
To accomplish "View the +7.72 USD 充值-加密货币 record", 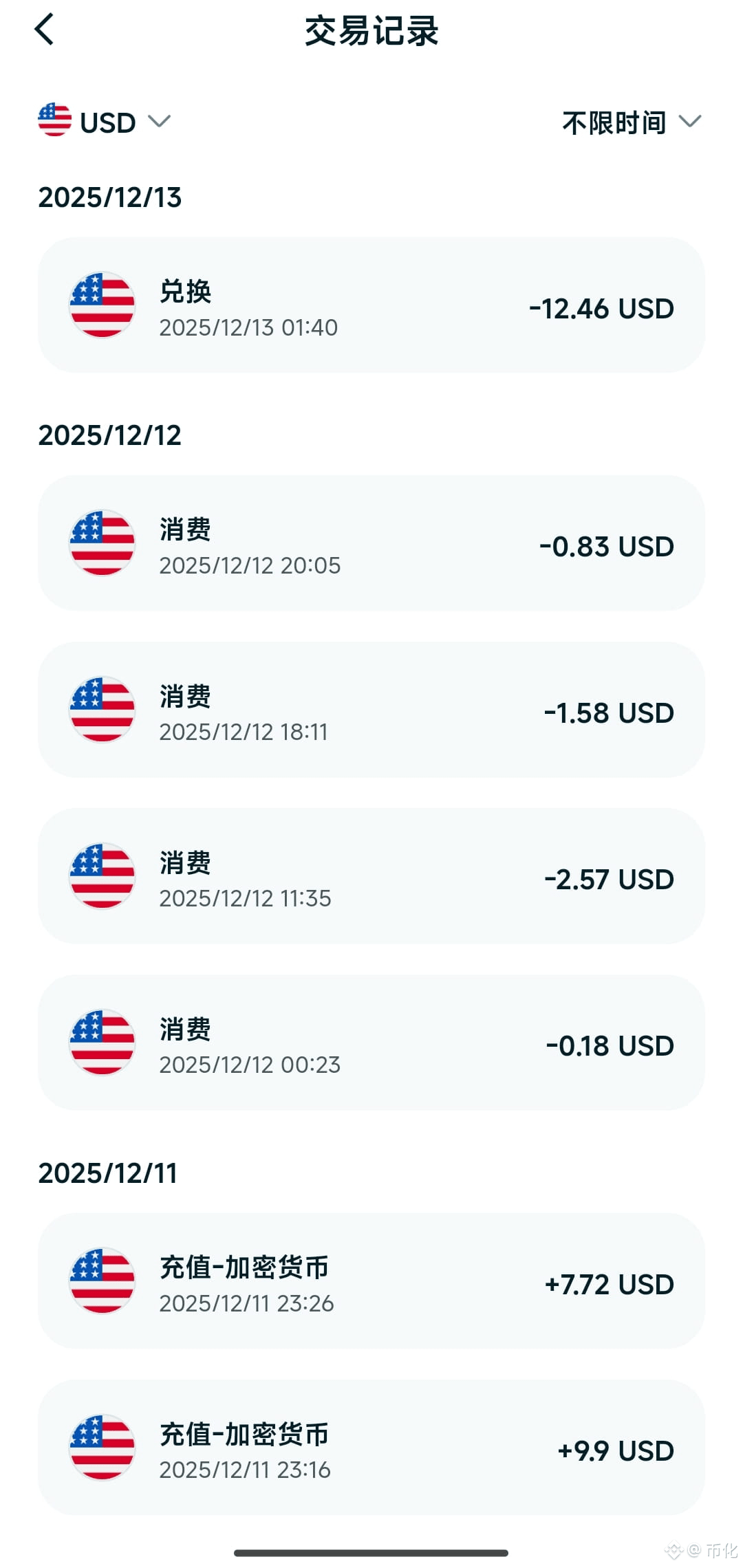I will [371, 1281].
